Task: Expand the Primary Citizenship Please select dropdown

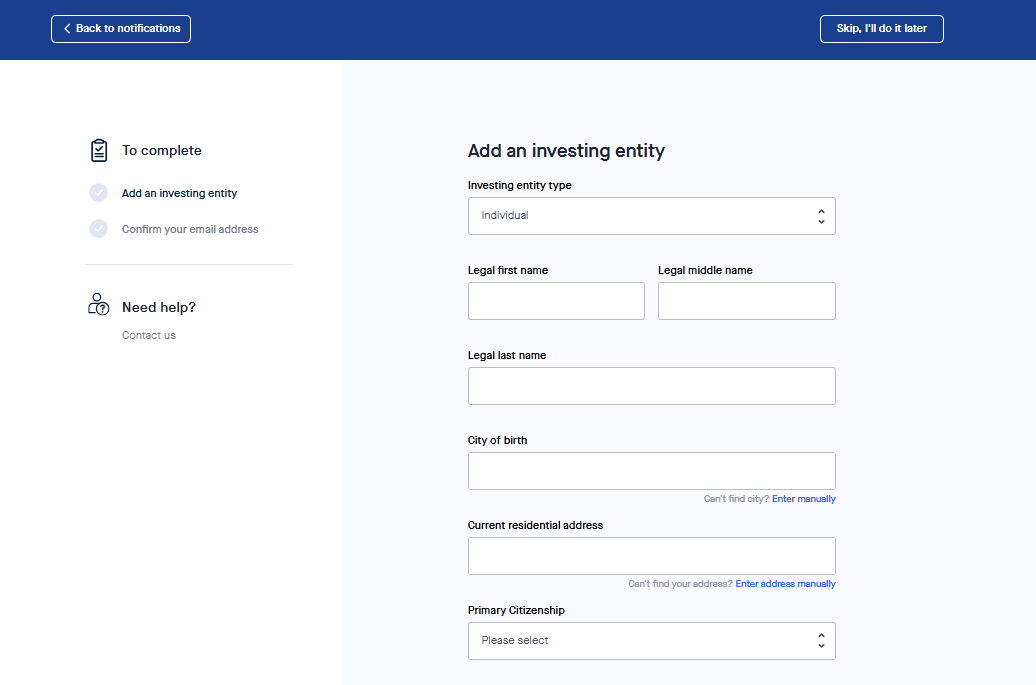Action: click(650, 641)
